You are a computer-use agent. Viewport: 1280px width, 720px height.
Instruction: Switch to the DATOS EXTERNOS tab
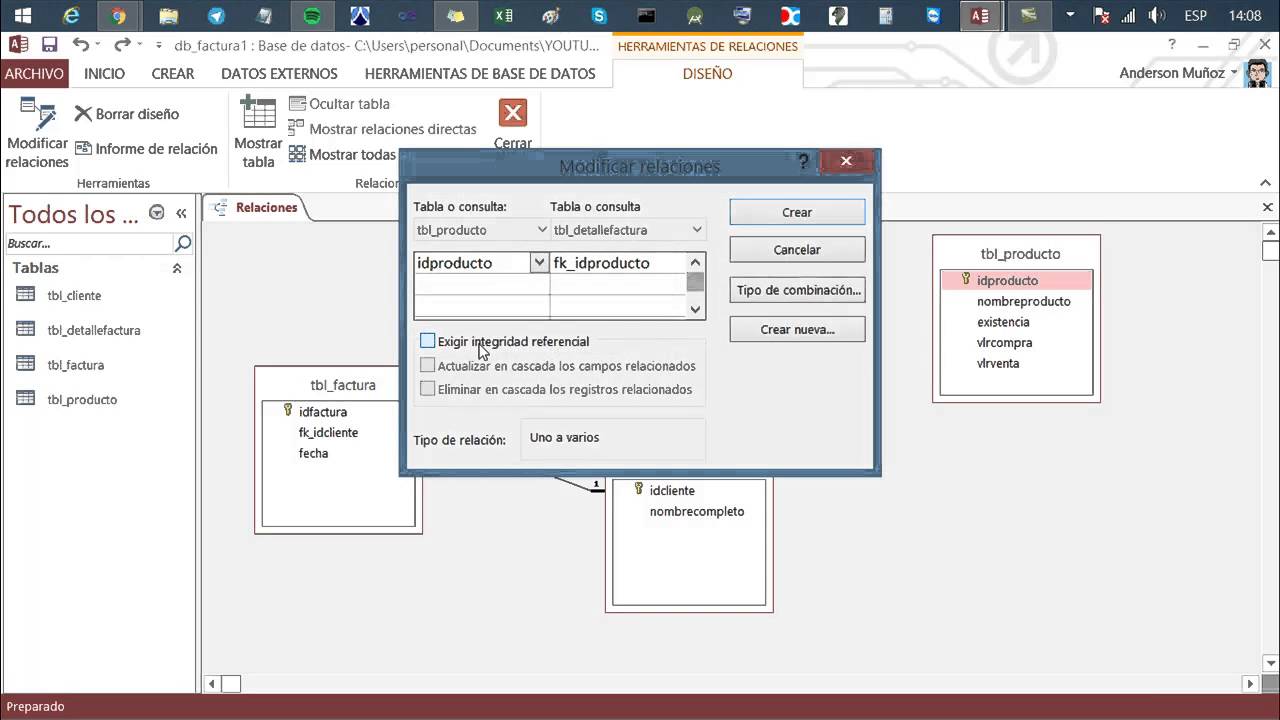click(279, 73)
